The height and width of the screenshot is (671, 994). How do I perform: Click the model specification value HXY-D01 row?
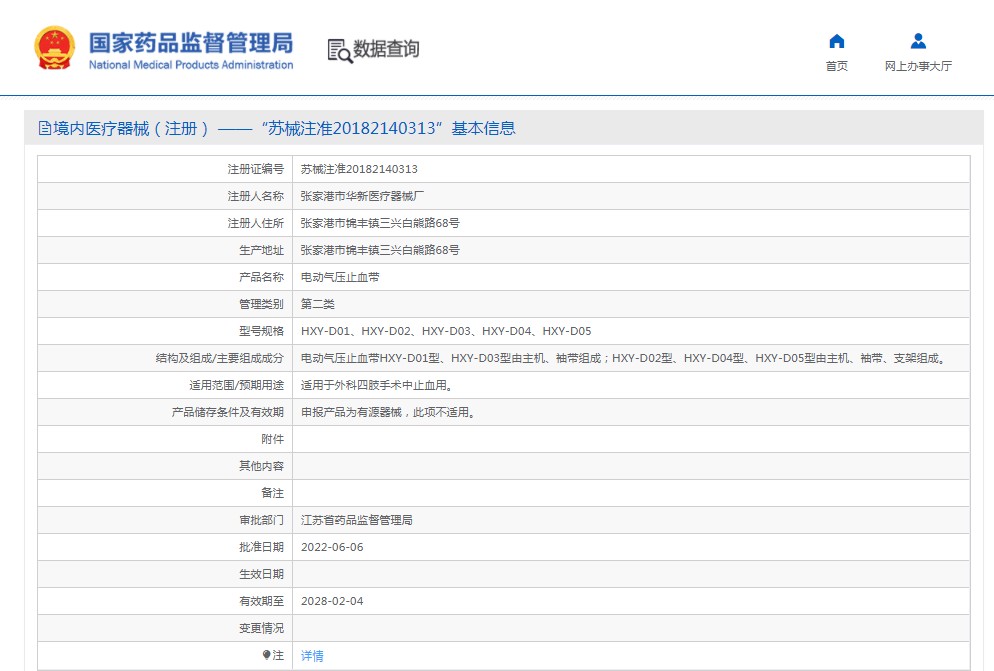[446, 331]
